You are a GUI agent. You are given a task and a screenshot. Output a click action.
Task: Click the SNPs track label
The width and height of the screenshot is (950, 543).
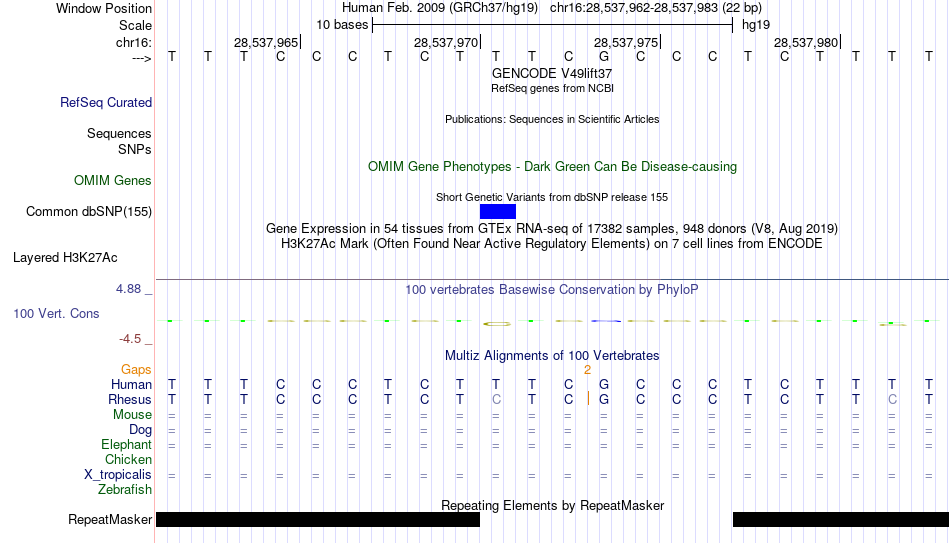click(x=135, y=149)
